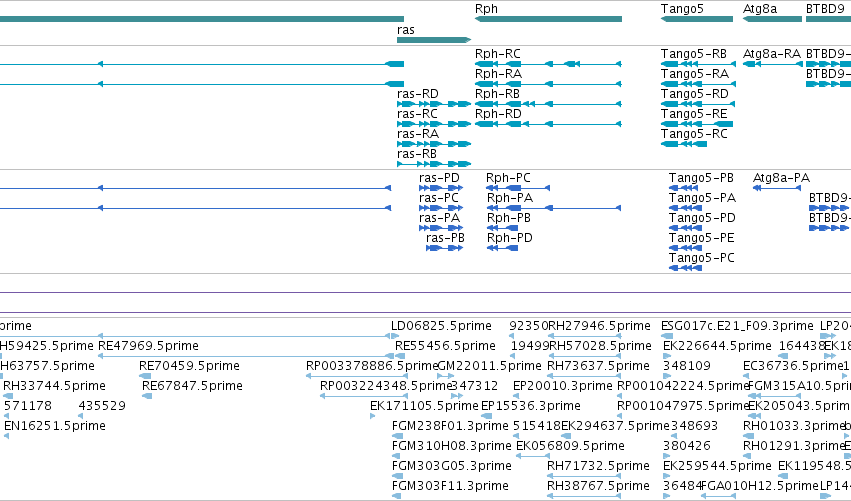This screenshot has height=501, width=851.
Task: Click EST EP15536.3prime label
Action: click(531, 406)
